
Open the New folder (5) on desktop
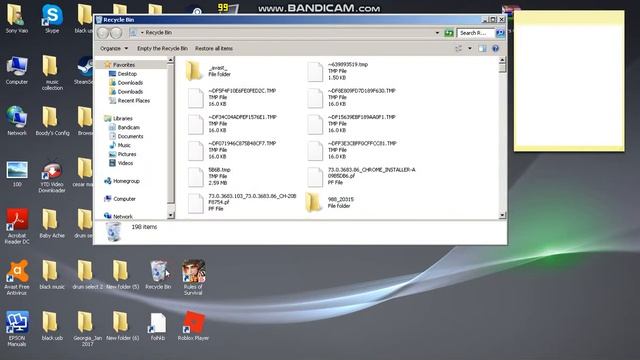(x=122, y=275)
